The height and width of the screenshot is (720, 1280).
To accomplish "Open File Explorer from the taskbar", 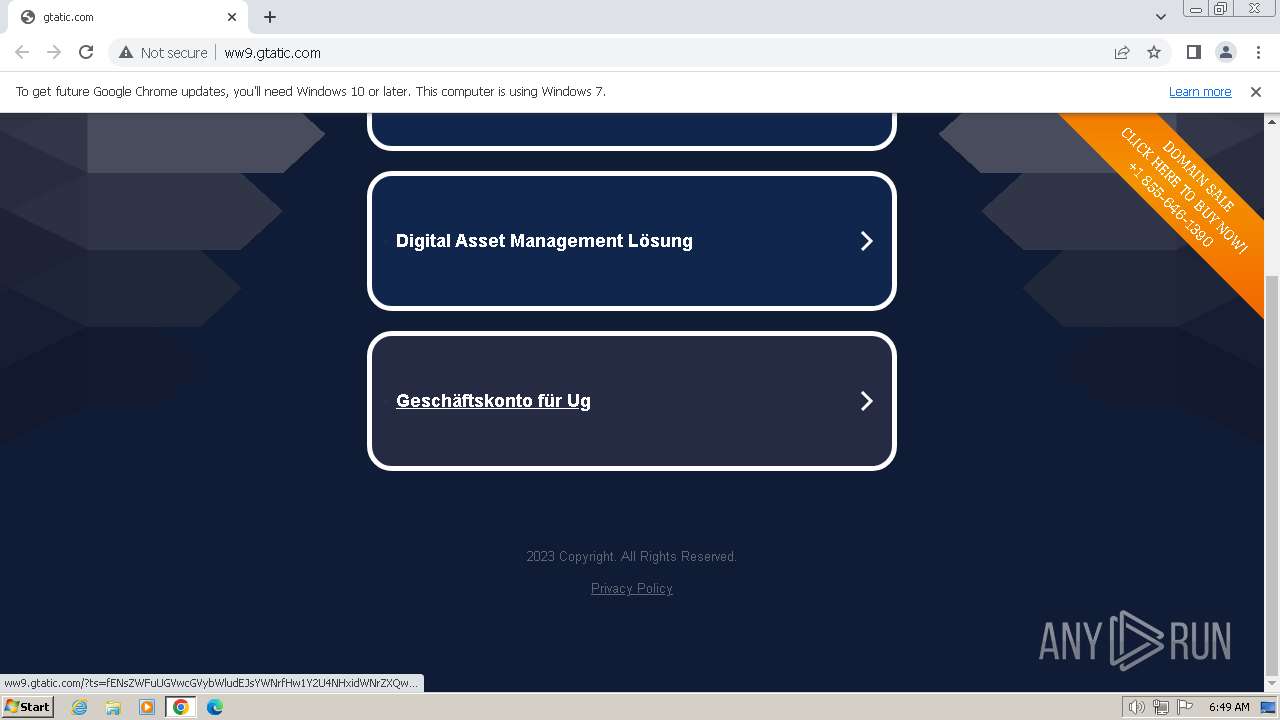I will tap(113, 707).
